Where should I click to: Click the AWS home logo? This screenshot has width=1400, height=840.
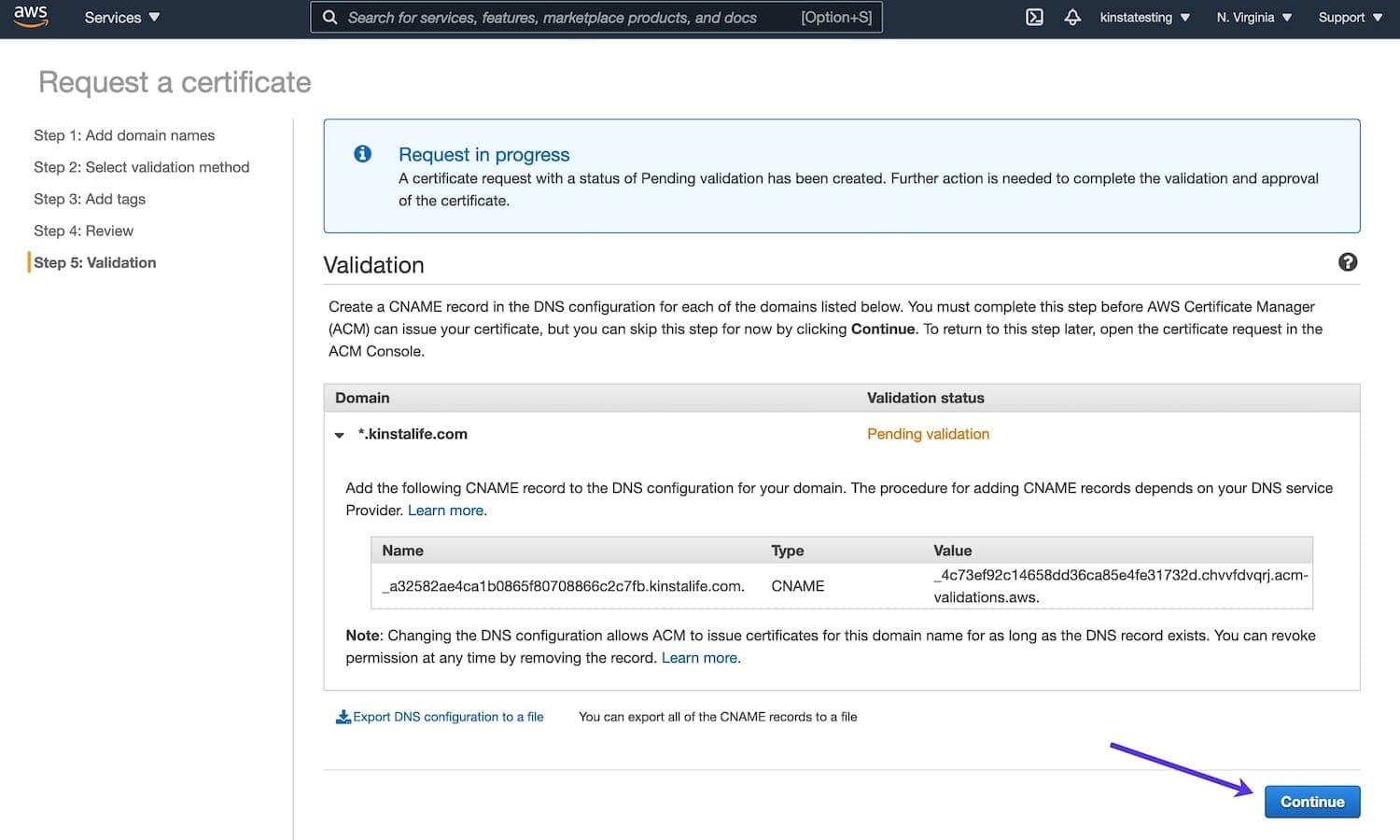pyautogui.click(x=29, y=16)
